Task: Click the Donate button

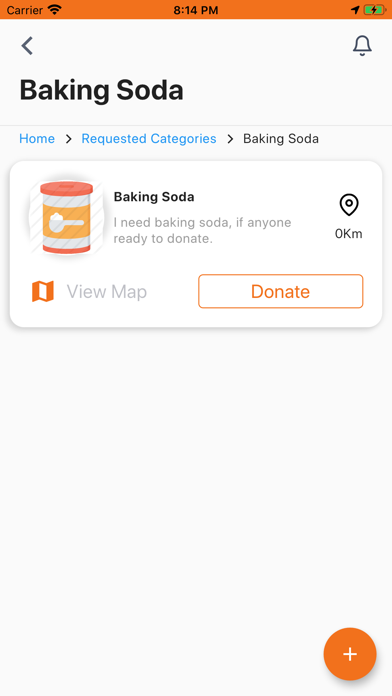Action: click(281, 291)
